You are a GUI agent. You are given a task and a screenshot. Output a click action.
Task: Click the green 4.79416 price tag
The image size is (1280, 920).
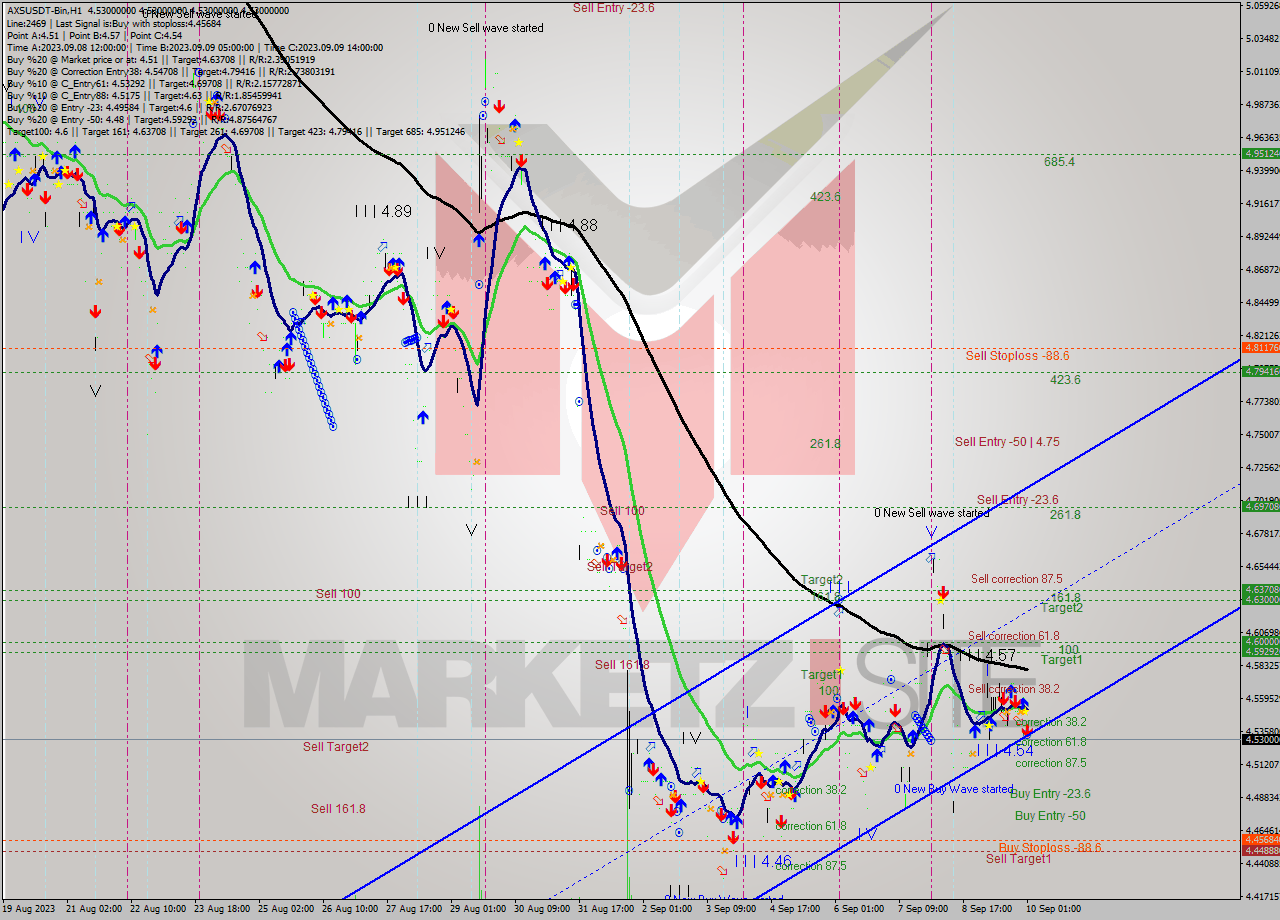(x=1260, y=371)
